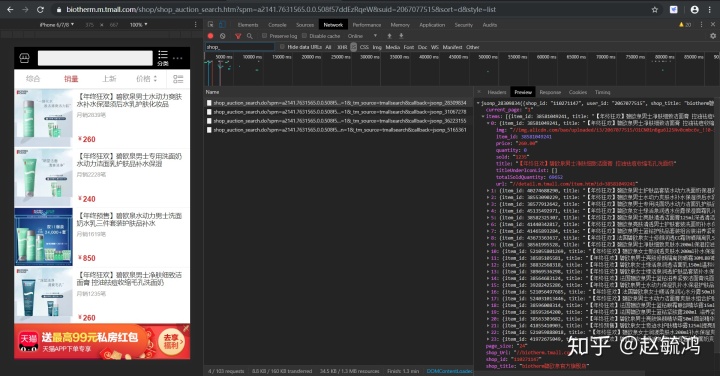Filter requests by JS type
This screenshot has height=376, width=720.
[354, 47]
